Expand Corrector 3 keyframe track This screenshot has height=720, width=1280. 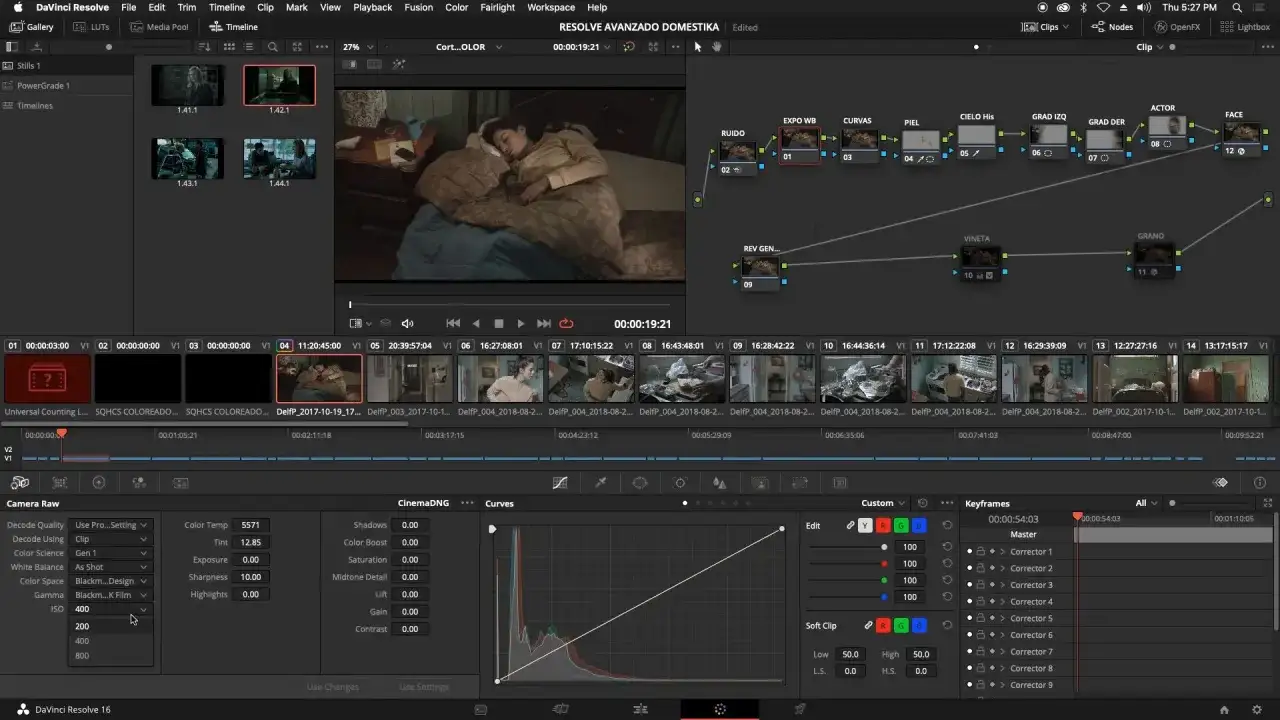pos(1002,585)
